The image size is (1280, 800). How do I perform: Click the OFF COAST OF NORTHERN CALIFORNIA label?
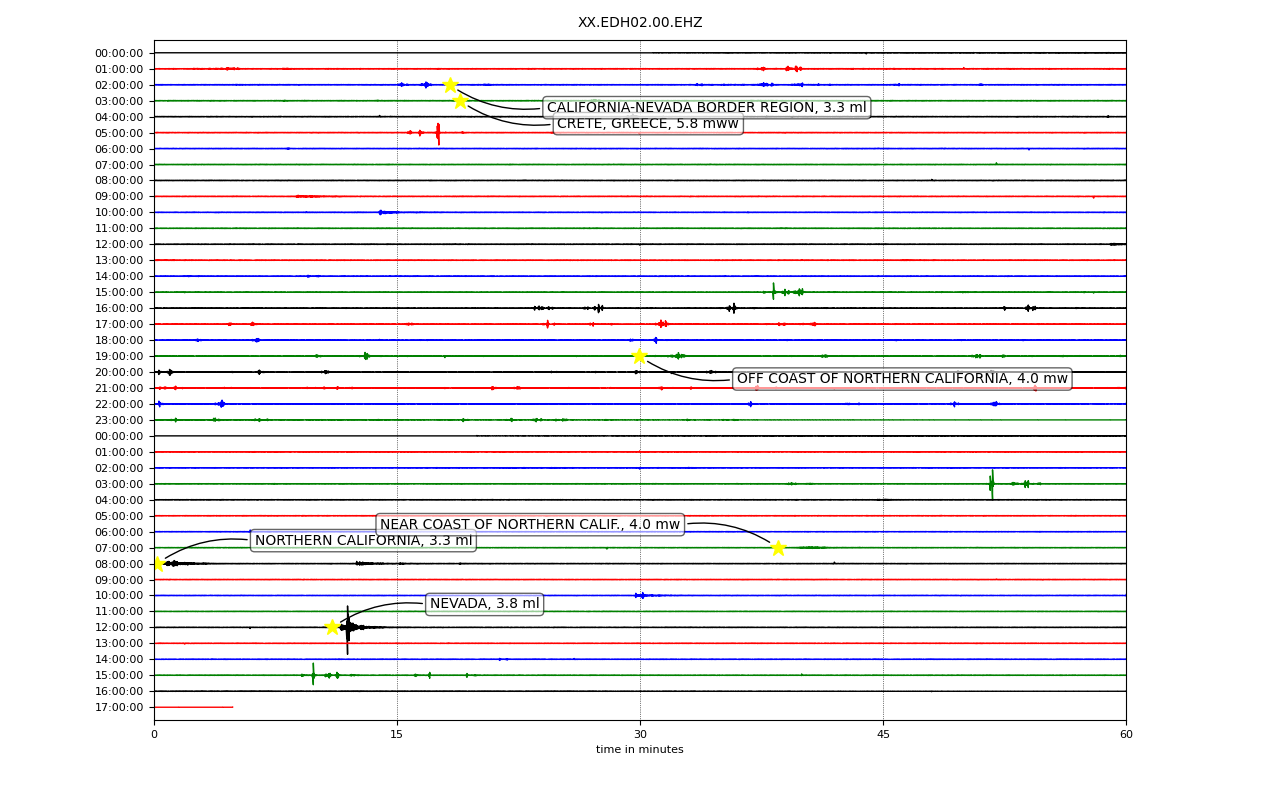(x=902, y=379)
